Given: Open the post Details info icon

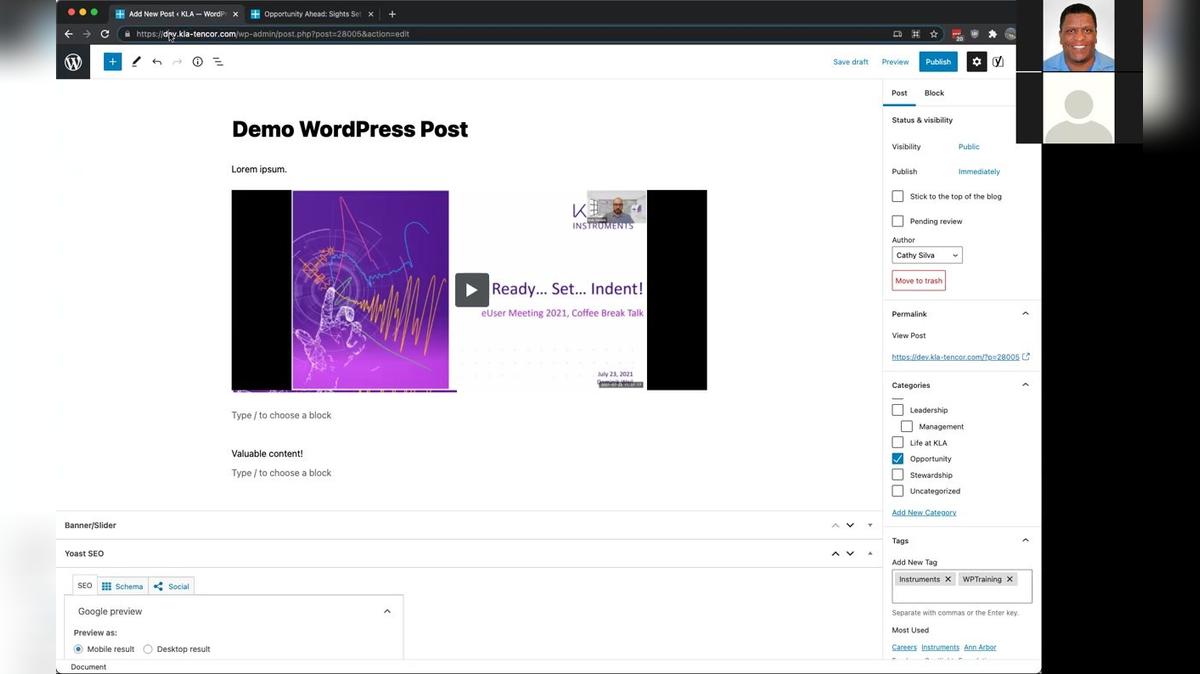Looking at the screenshot, I should point(197,62).
